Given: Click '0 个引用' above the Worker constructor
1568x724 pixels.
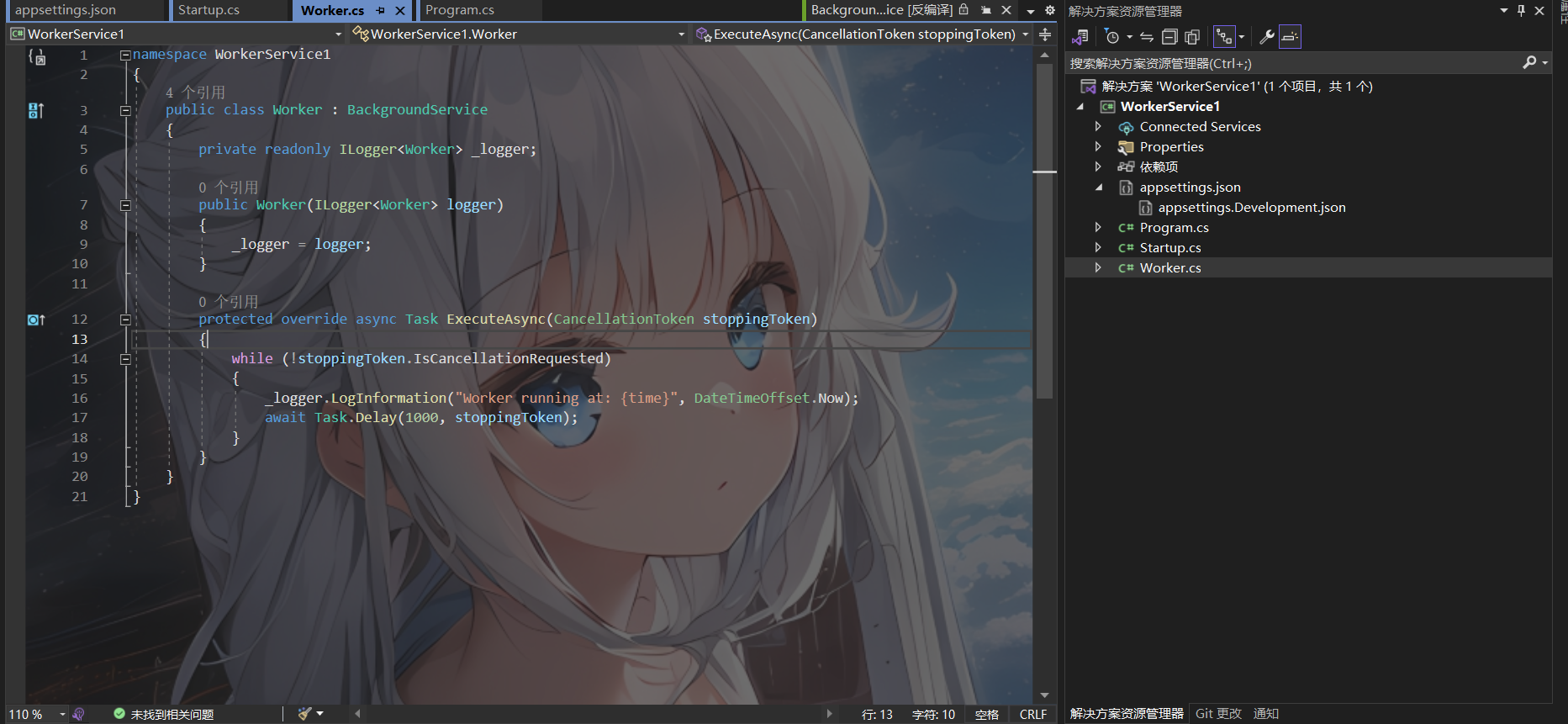Looking at the screenshot, I should point(229,188).
